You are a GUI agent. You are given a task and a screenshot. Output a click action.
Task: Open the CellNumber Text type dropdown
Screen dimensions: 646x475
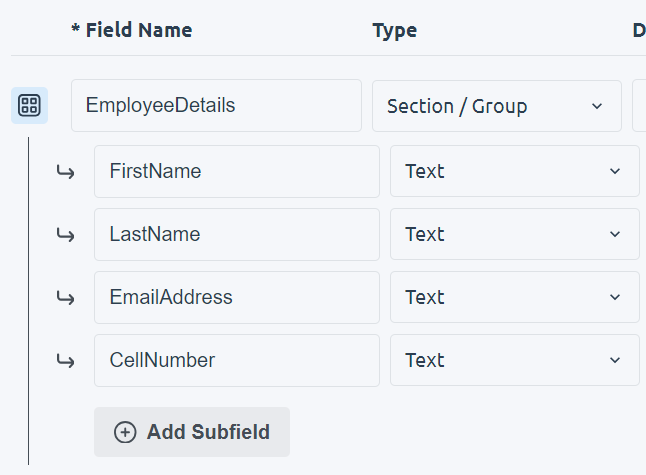click(x=514, y=360)
